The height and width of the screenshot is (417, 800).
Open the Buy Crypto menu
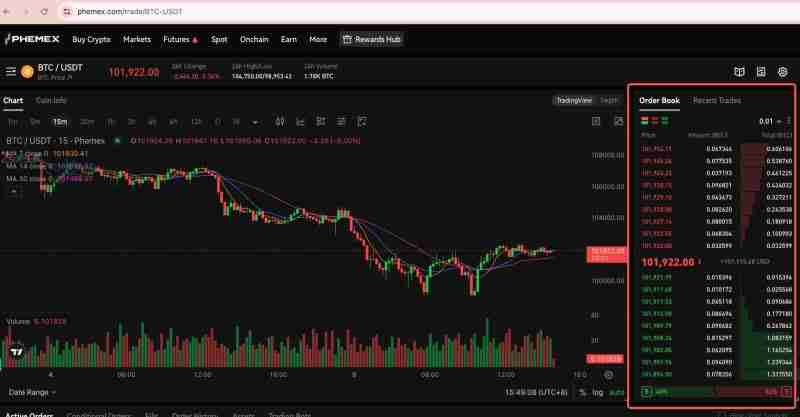pyautogui.click(x=91, y=39)
